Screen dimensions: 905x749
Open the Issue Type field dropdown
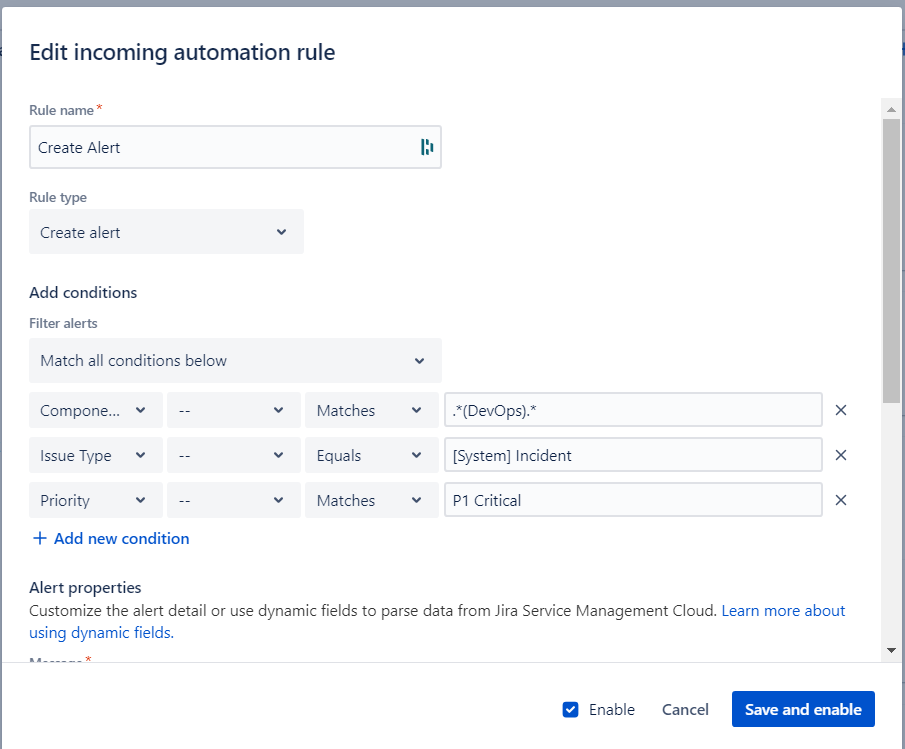(x=96, y=455)
